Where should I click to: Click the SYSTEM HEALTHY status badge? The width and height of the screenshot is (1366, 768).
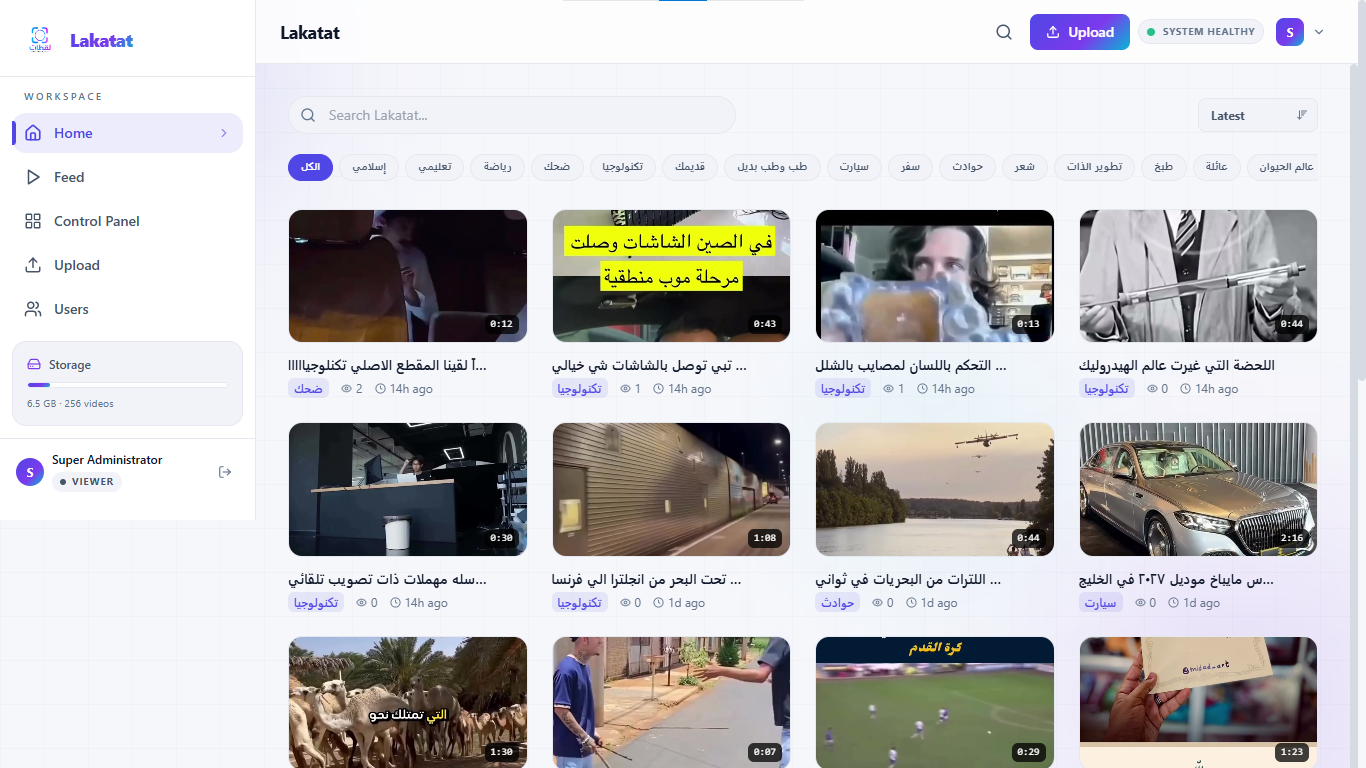(1201, 32)
